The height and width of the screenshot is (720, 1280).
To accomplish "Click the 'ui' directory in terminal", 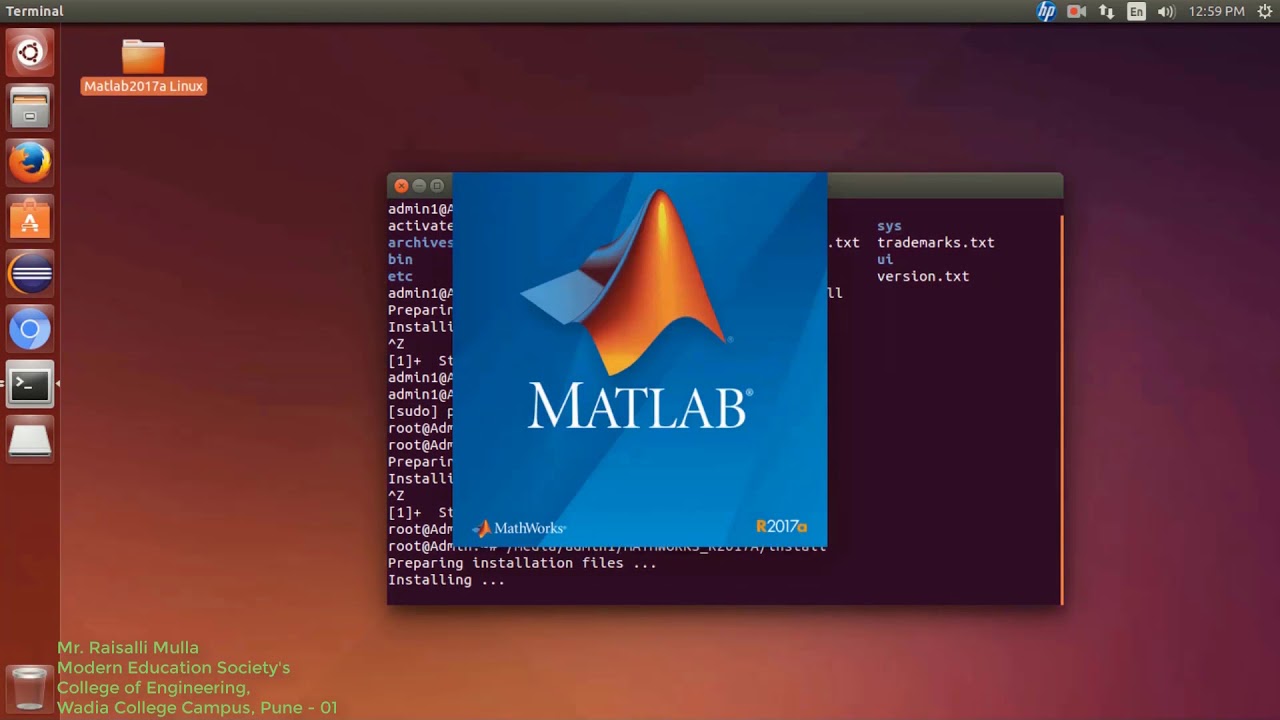I will (x=885, y=260).
